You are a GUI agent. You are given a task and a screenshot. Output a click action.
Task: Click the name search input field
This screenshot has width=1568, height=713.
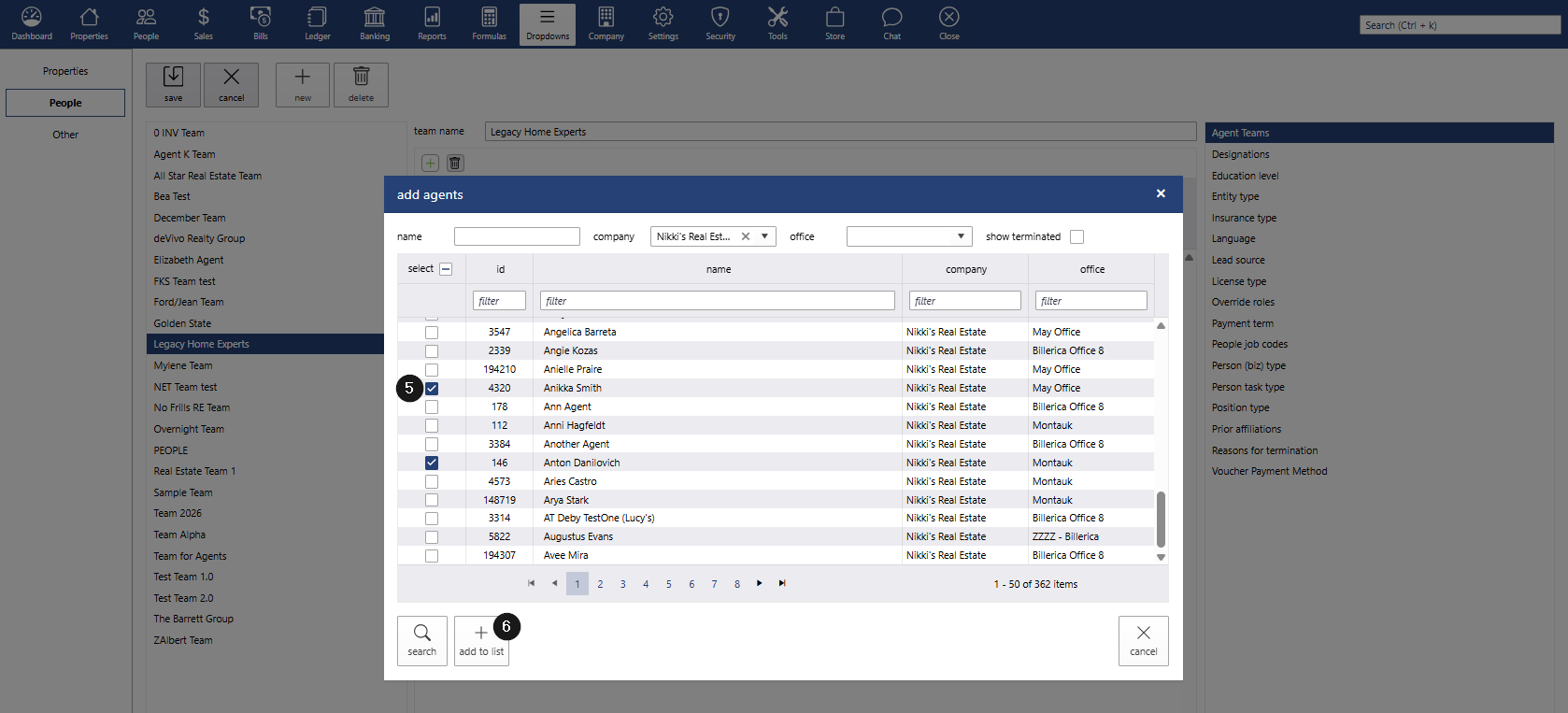[x=517, y=236]
